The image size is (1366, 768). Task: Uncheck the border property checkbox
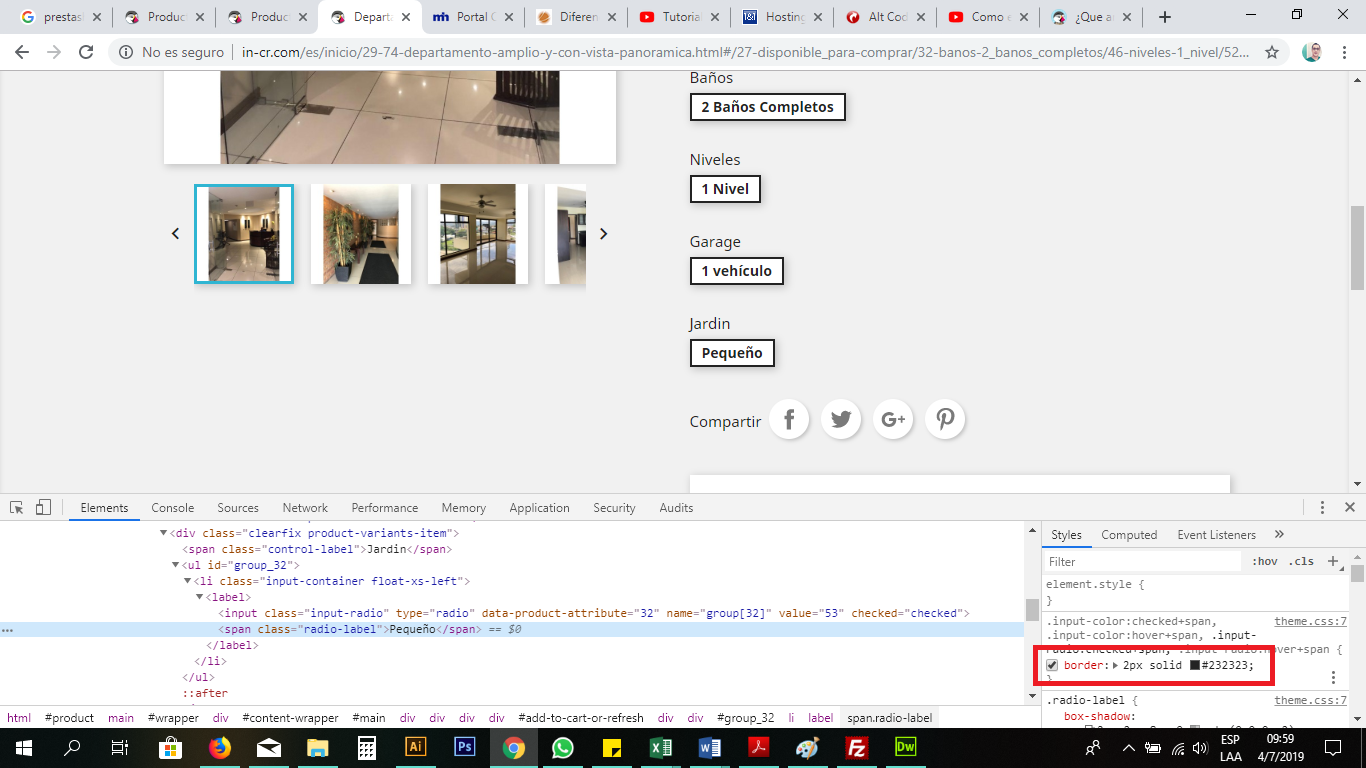click(x=1052, y=665)
